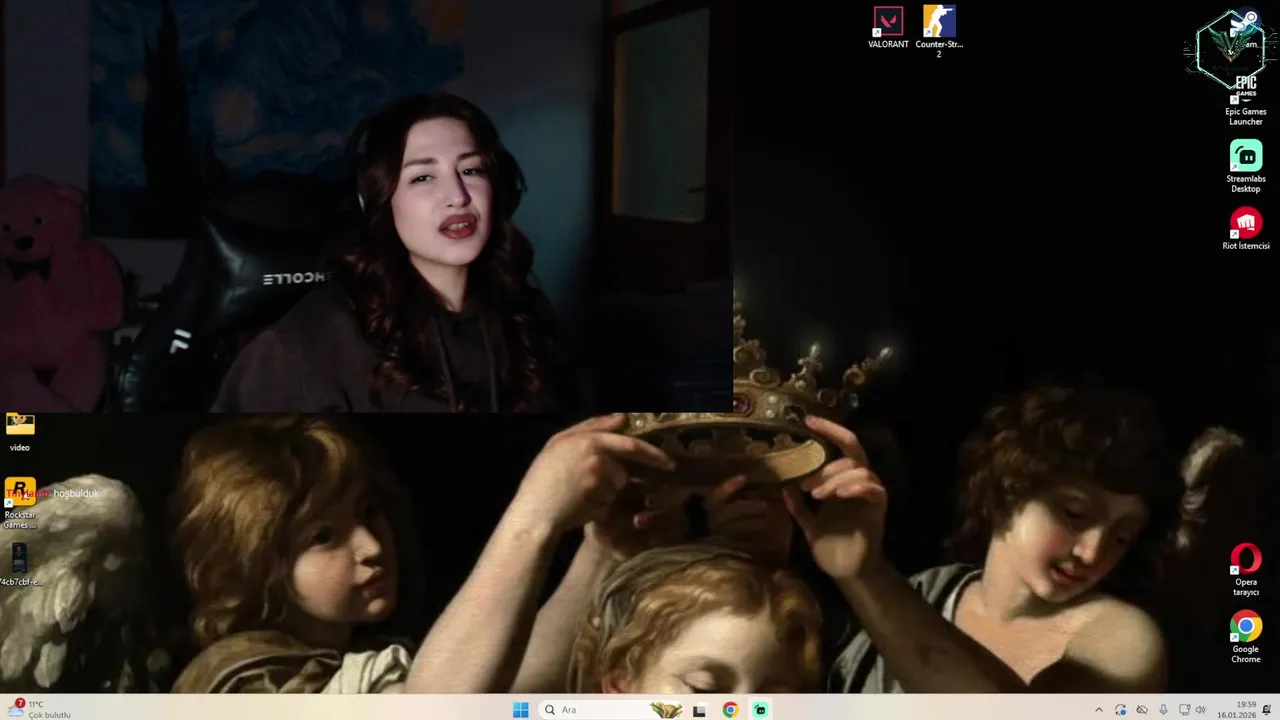Click the microphone tray icon

pos(1163,710)
